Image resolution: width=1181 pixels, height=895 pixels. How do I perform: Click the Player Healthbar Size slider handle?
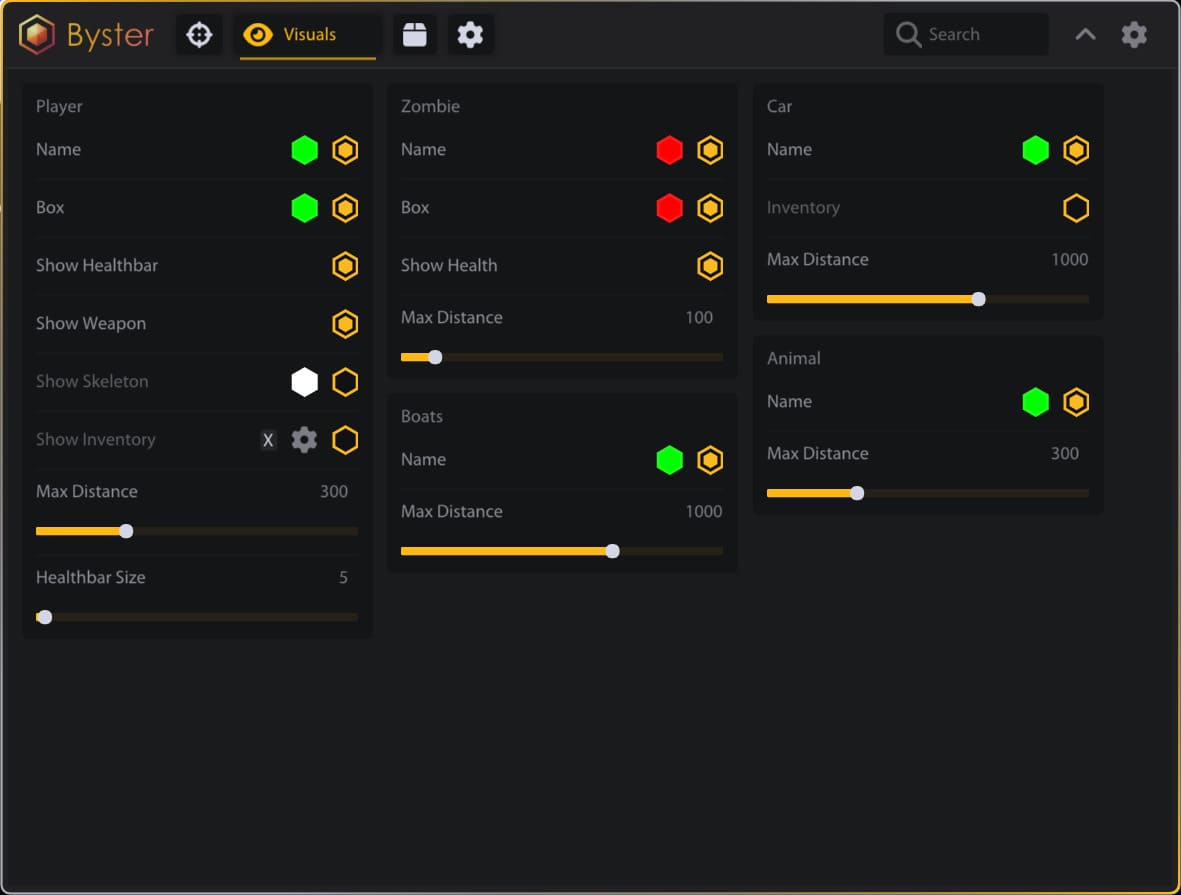[44, 617]
